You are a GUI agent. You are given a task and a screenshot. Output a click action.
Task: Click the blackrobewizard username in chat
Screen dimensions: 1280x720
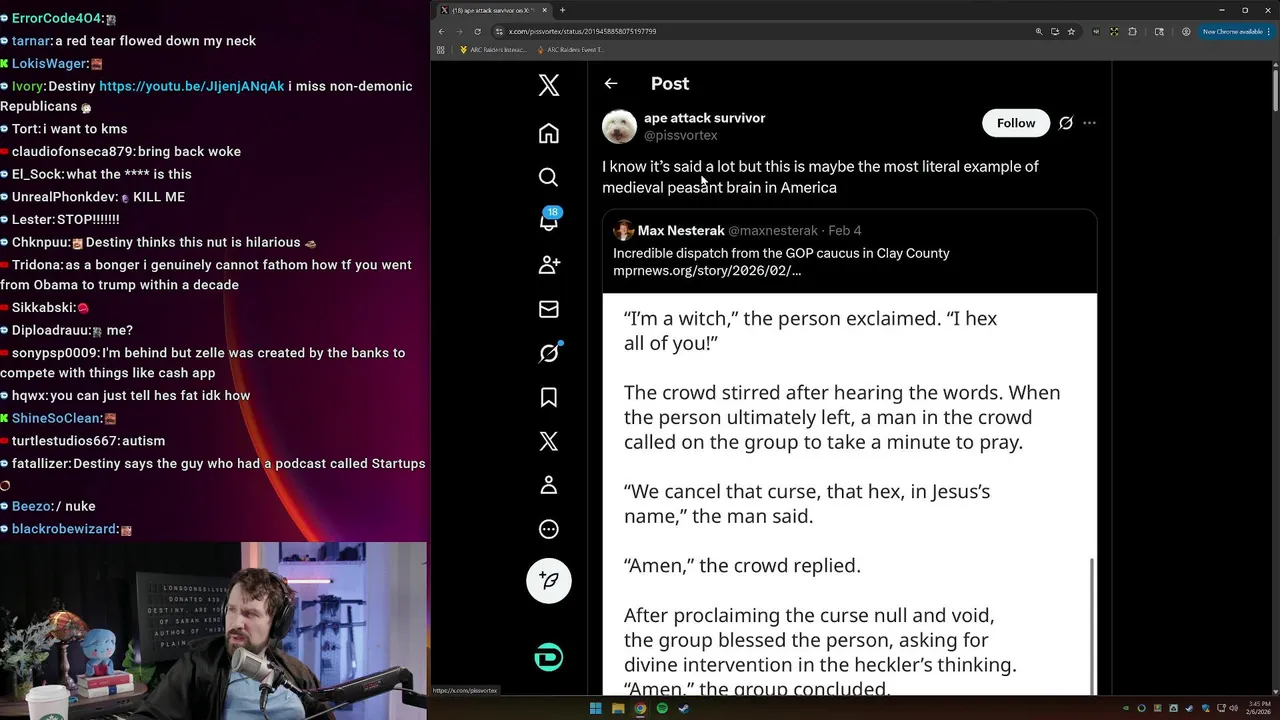point(64,529)
